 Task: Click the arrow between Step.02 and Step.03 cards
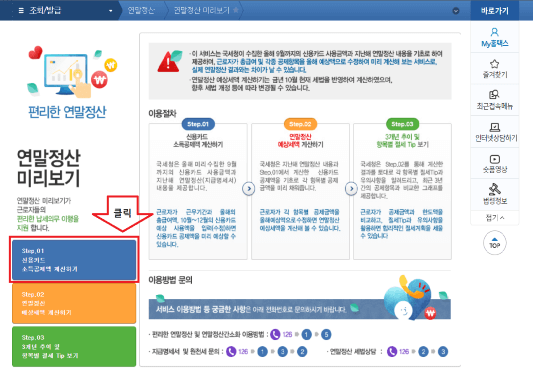click(x=351, y=188)
